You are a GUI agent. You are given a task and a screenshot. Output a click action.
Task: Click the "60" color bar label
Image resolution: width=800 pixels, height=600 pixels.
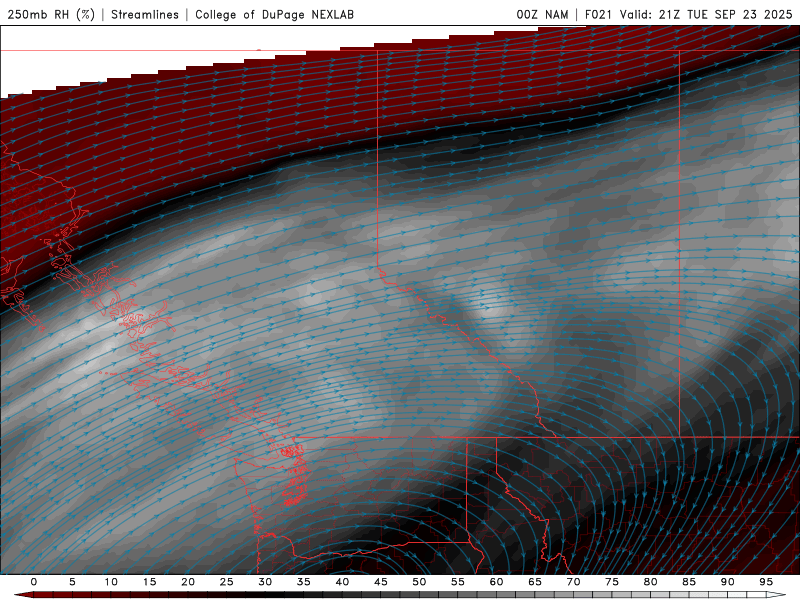point(496,582)
